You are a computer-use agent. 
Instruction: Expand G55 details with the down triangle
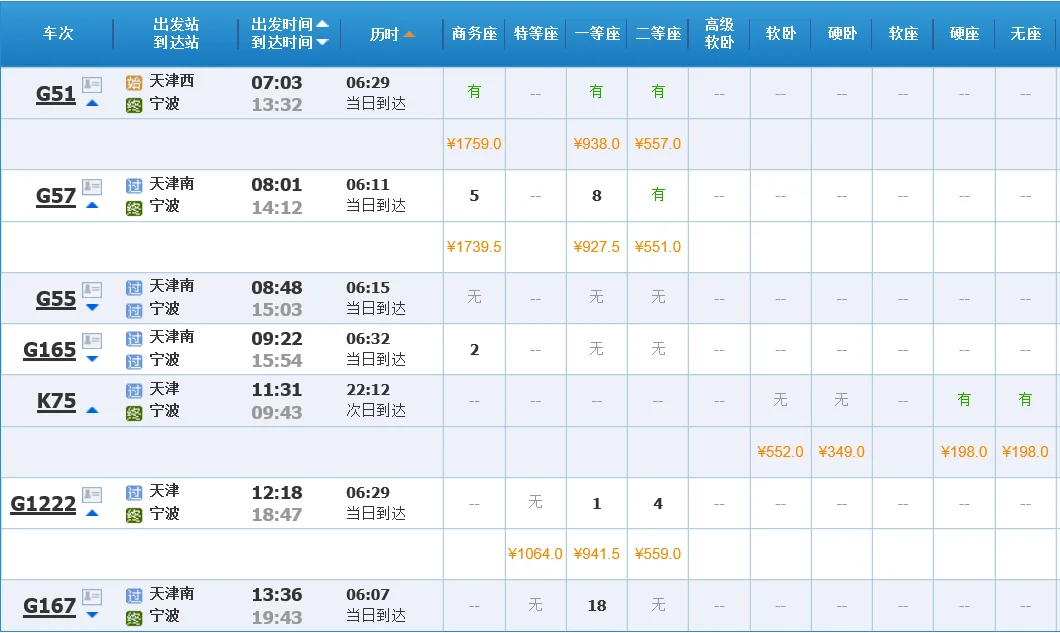point(91,307)
